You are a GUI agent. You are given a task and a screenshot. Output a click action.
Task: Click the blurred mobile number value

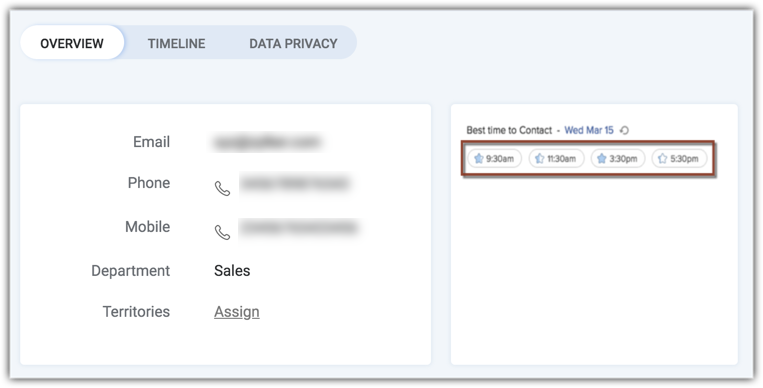pos(299,227)
